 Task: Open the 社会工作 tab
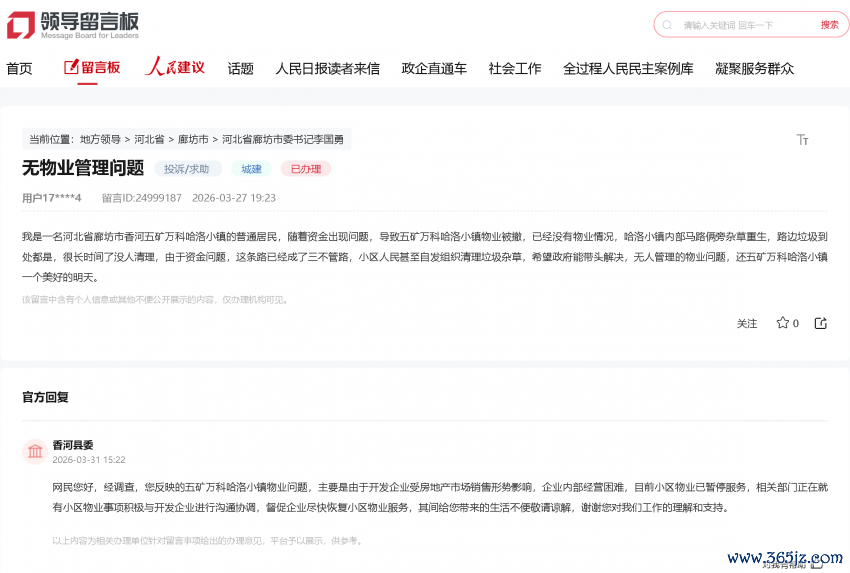coord(514,68)
